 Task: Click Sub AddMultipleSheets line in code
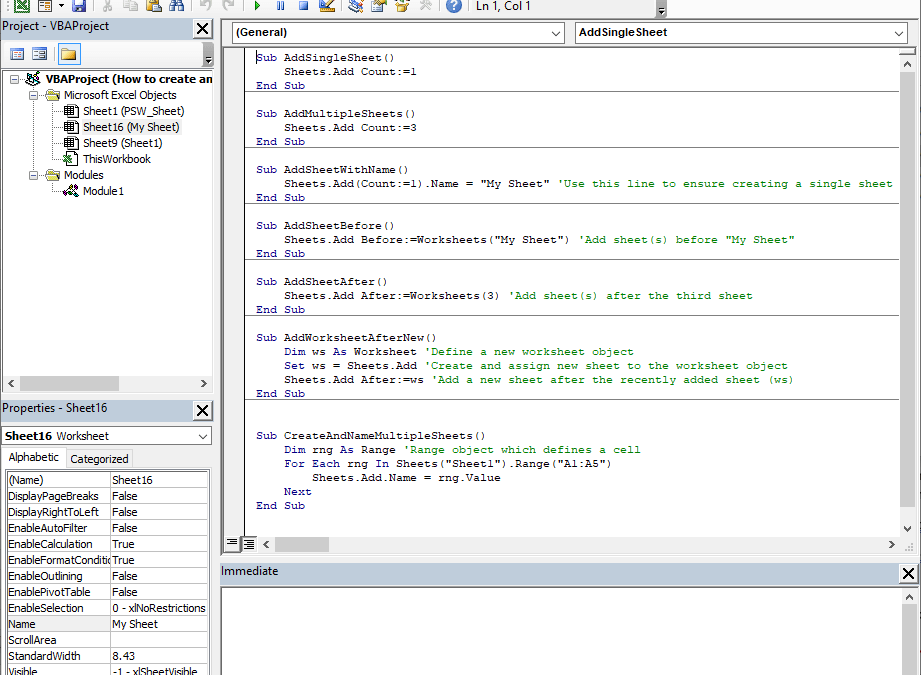(x=335, y=113)
